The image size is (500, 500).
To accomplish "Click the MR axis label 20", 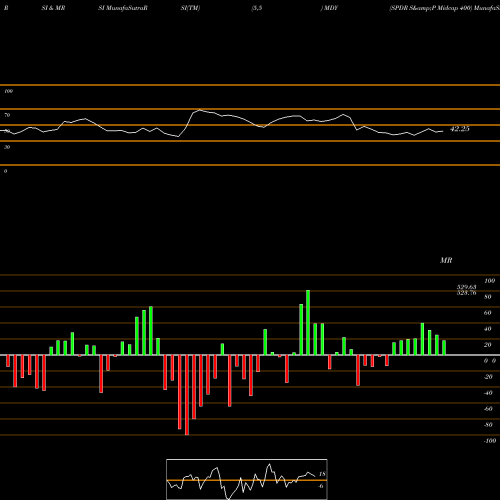I will click(488, 345).
